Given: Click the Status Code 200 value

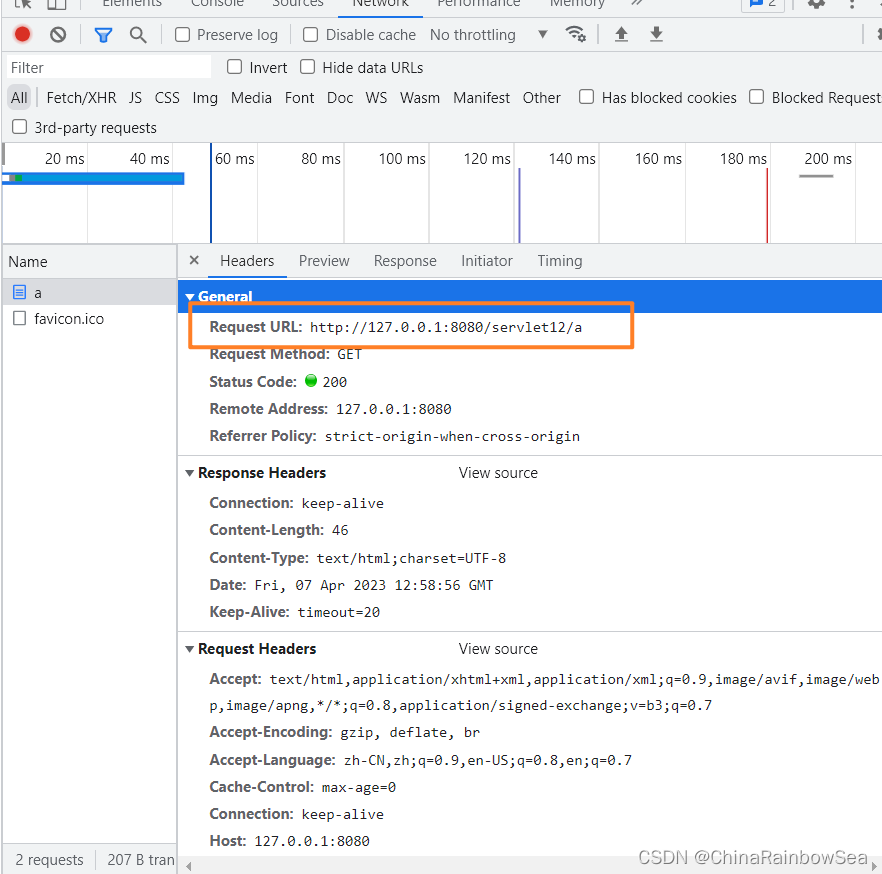Looking at the screenshot, I should [335, 382].
